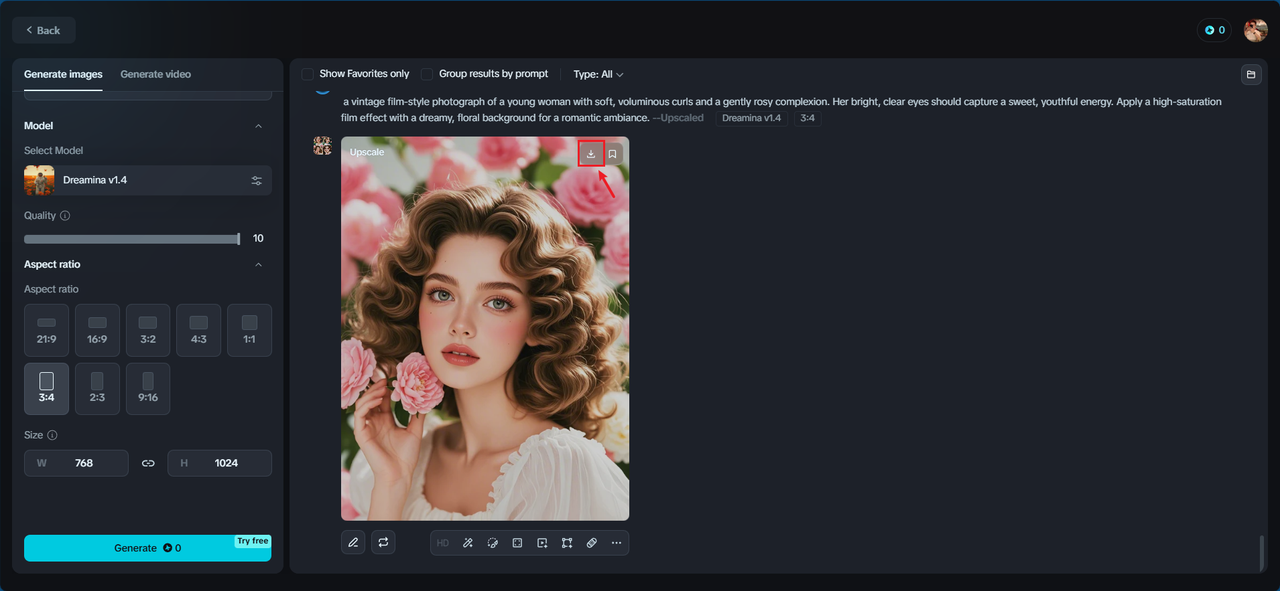Click the Quality slider handle
Image resolution: width=1280 pixels, height=591 pixels.
(x=238, y=239)
